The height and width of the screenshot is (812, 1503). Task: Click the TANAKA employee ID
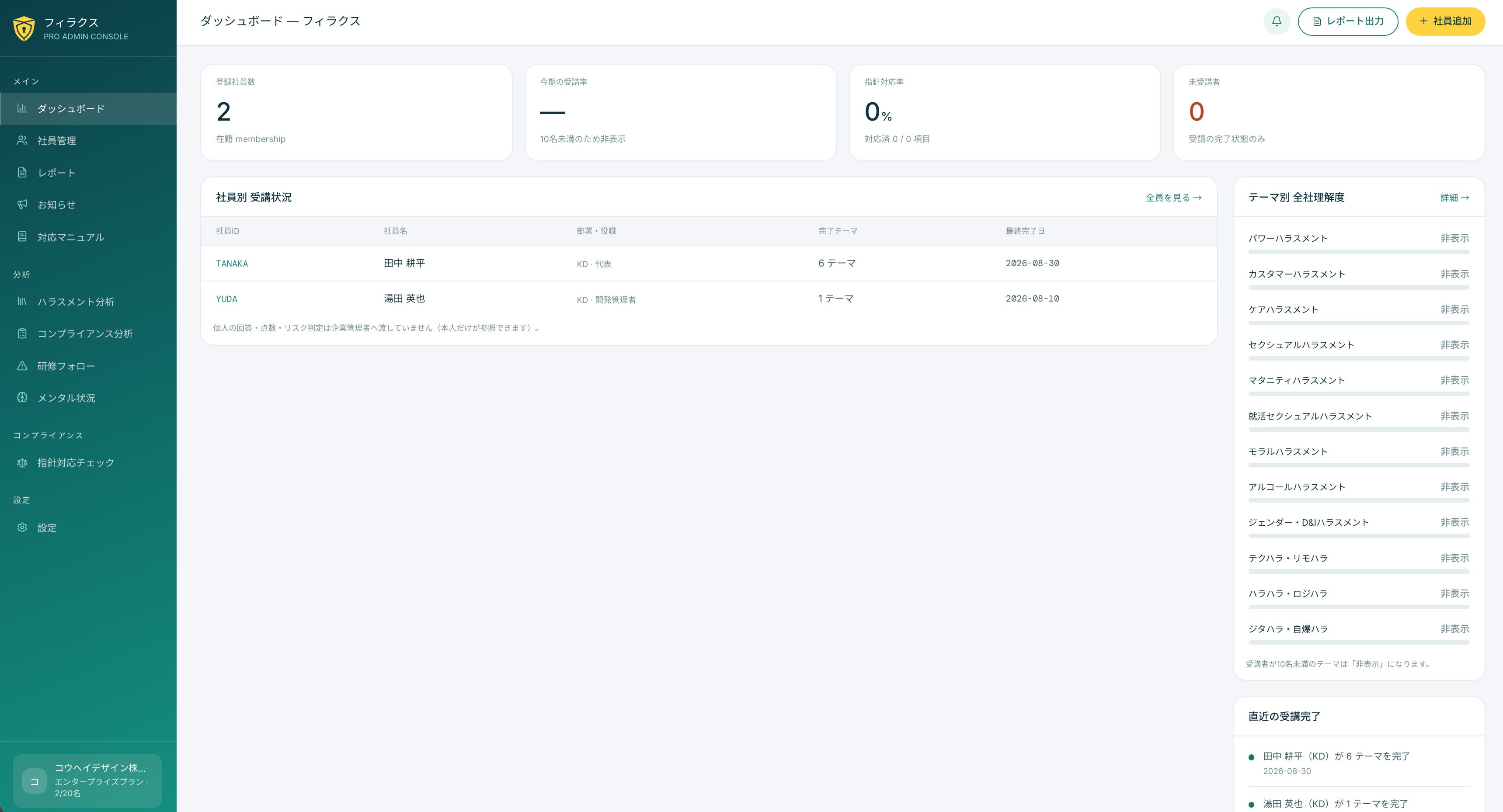(232, 264)
